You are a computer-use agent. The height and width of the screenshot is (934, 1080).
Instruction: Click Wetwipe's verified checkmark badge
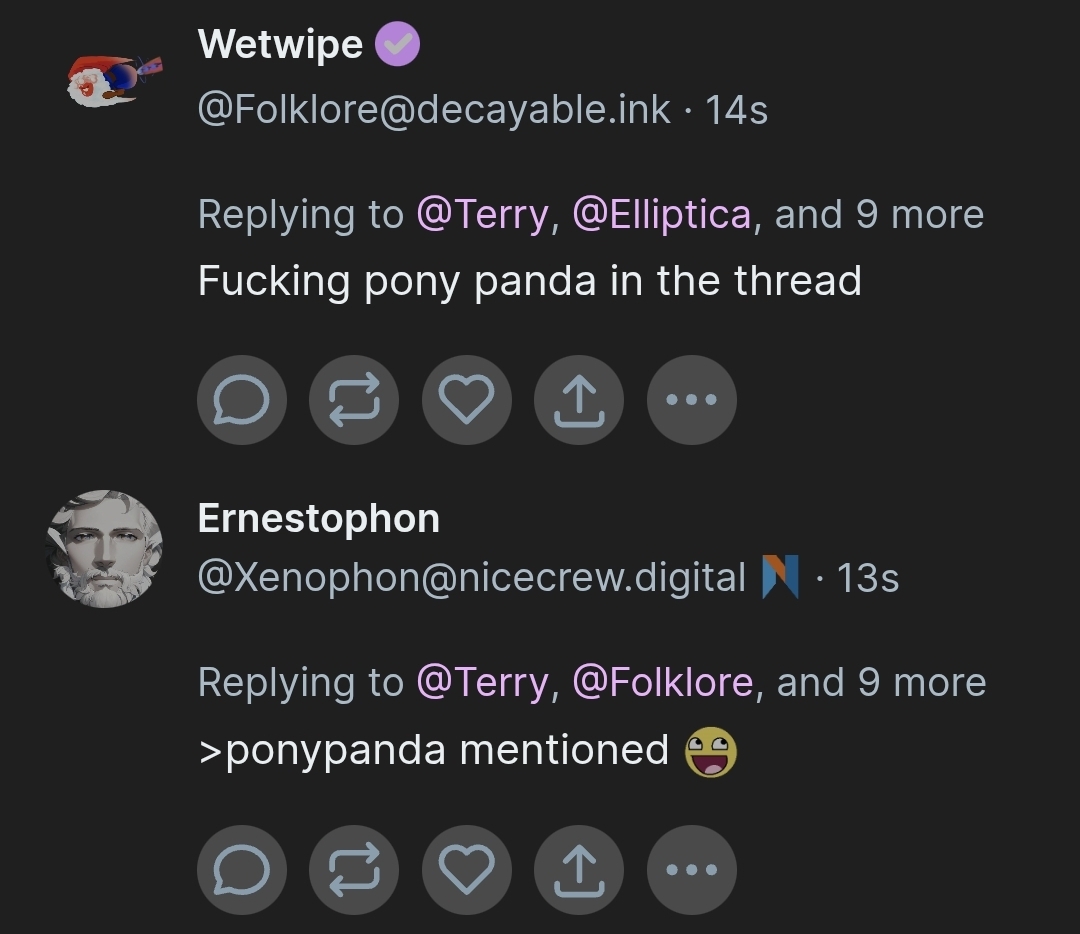396,42
